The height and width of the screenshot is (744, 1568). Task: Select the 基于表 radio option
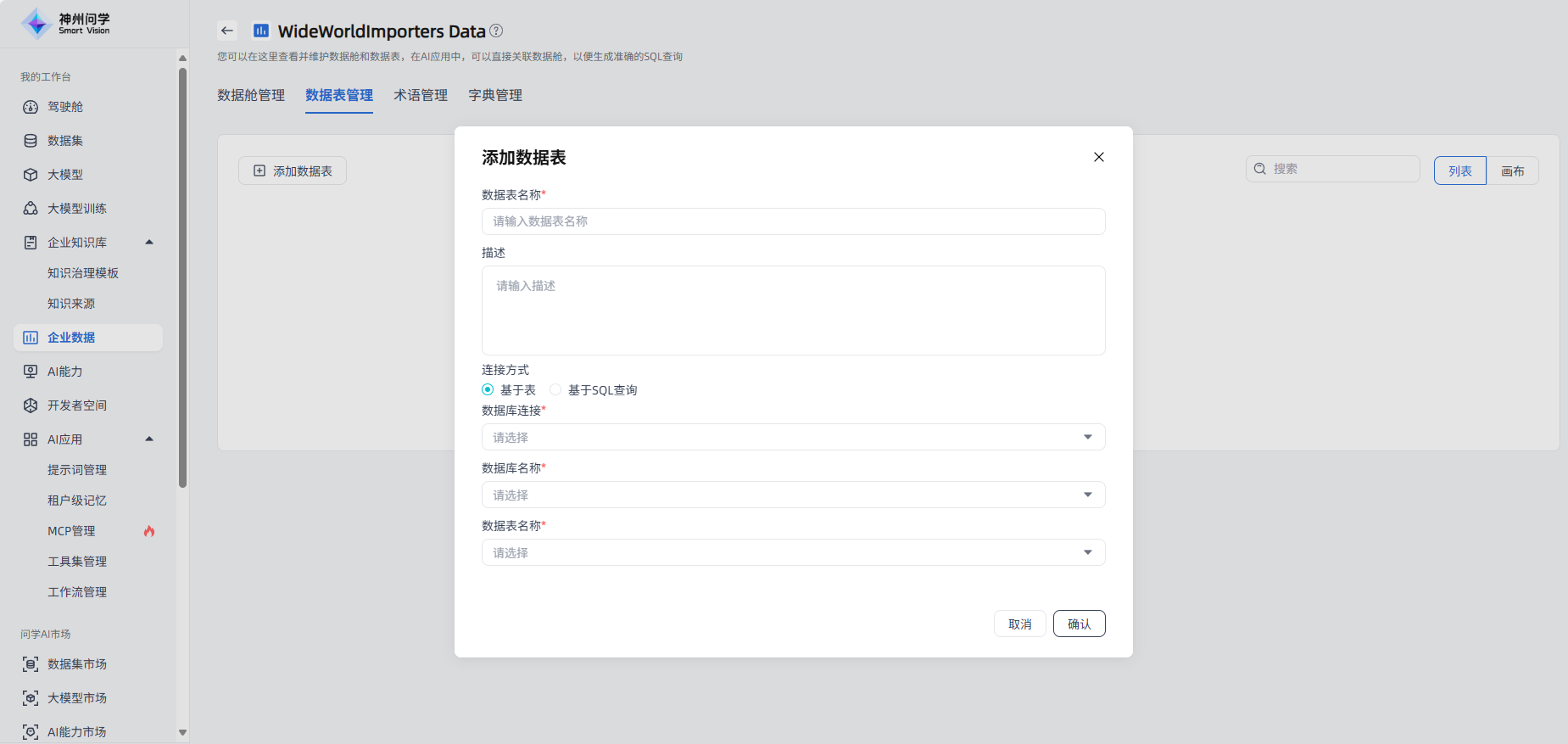[488, 389]
